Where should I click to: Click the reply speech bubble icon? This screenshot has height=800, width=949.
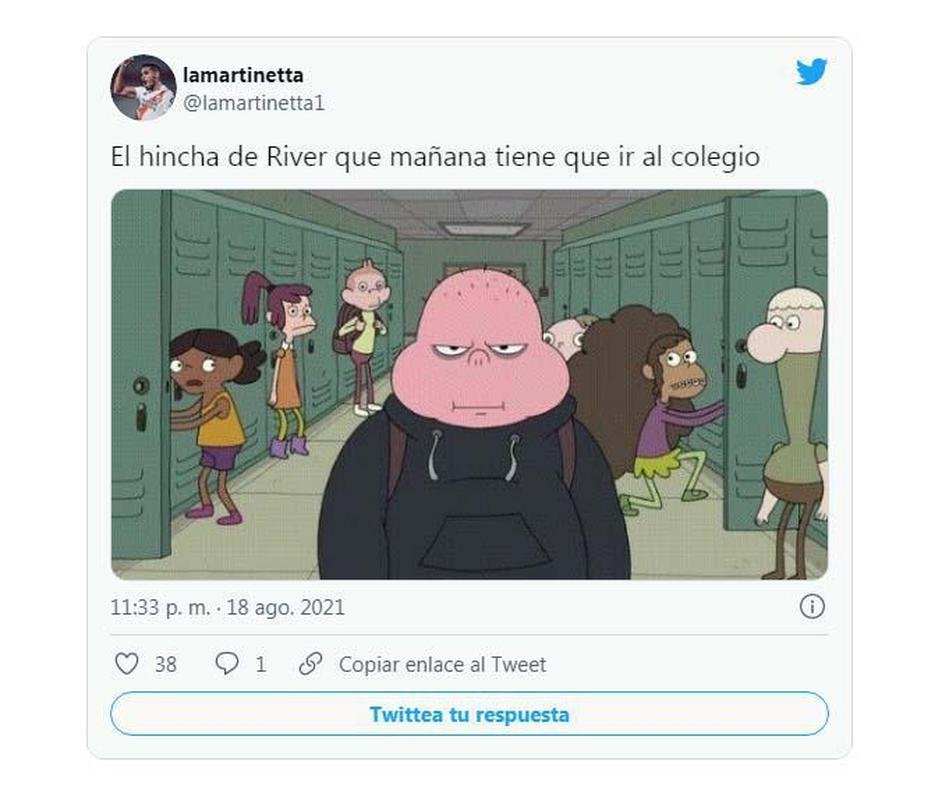point(226,664)
